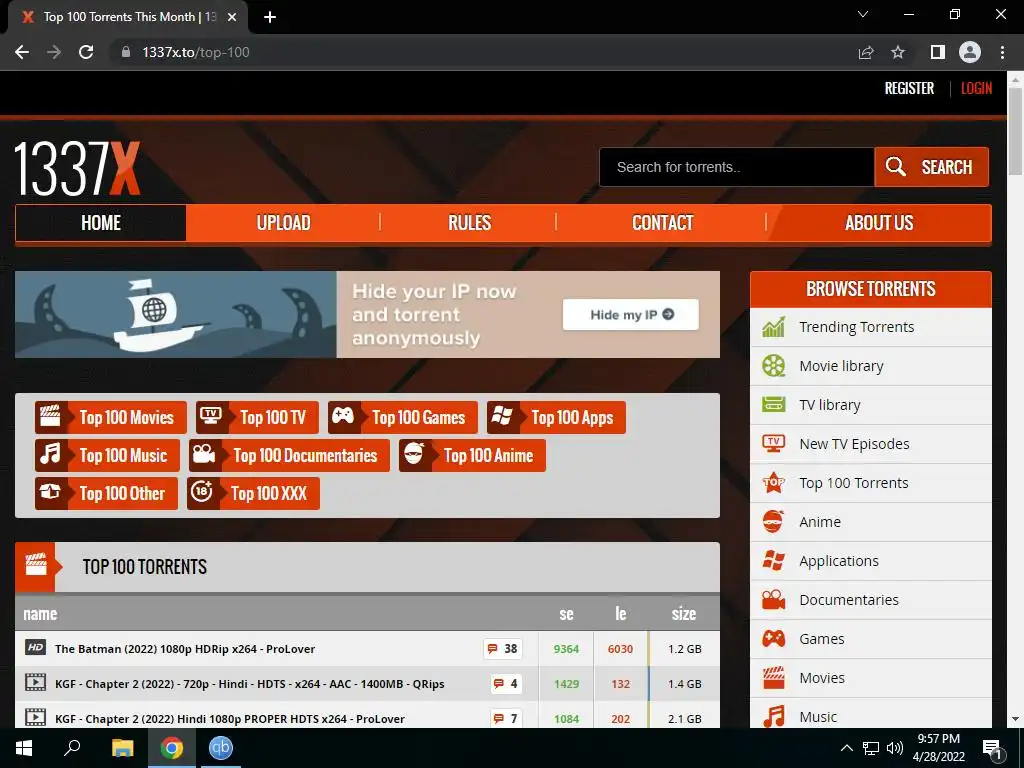Open qBittorrent from the taskbar
1024x768 pixels.
(221, 748)
